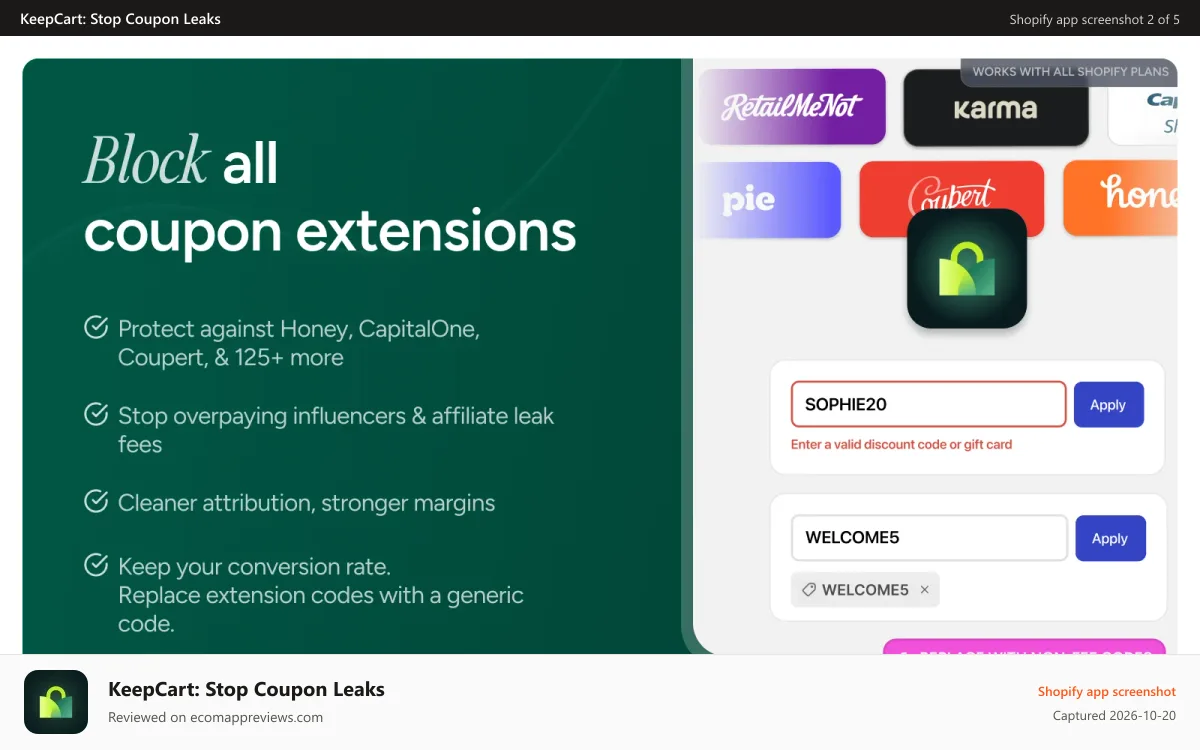
Task: Click the tag icon in WELCOME5 chip
Action: click(x=809, y=590)
